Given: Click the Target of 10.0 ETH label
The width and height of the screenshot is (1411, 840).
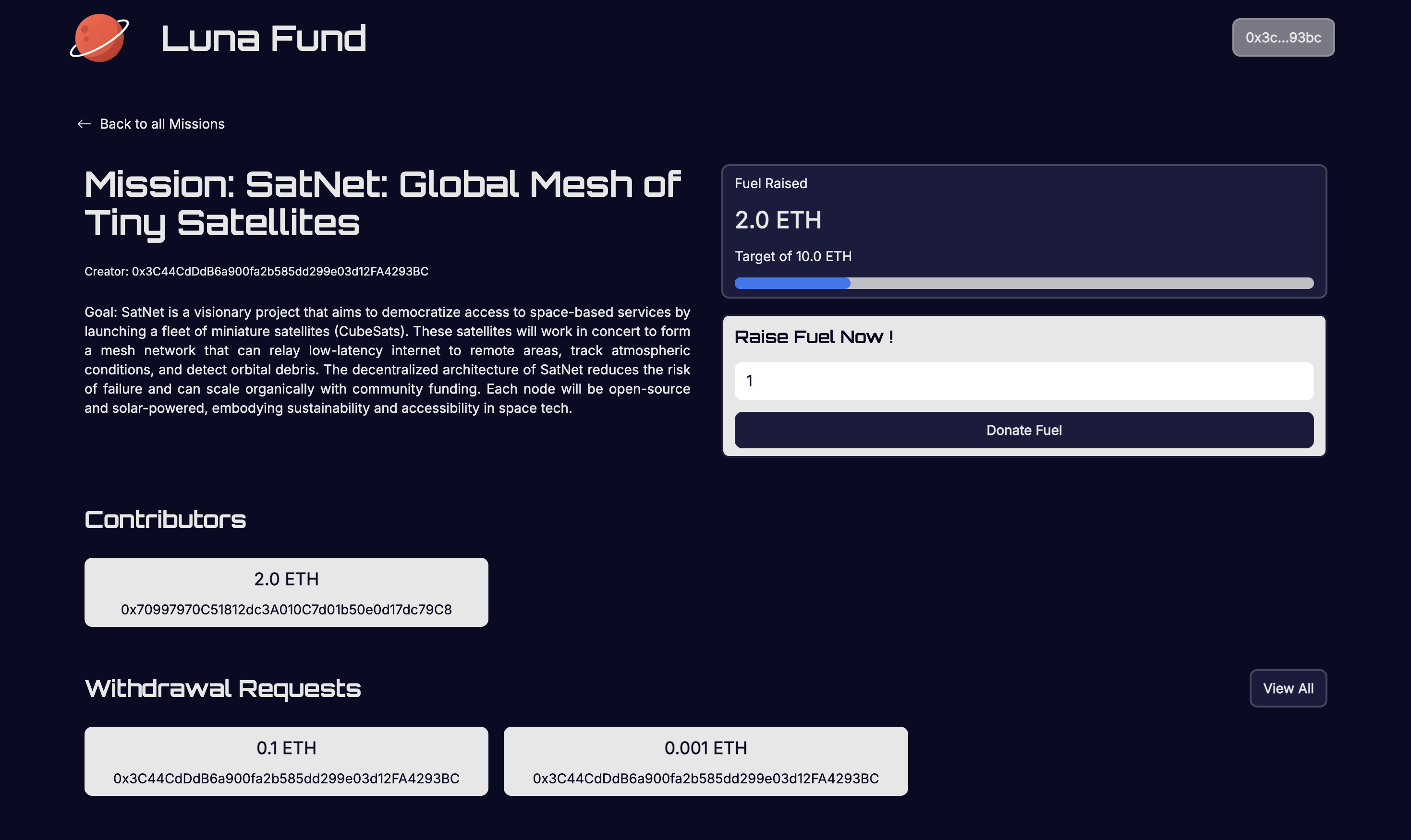Looking at the screenshot, I should [793, 256].
